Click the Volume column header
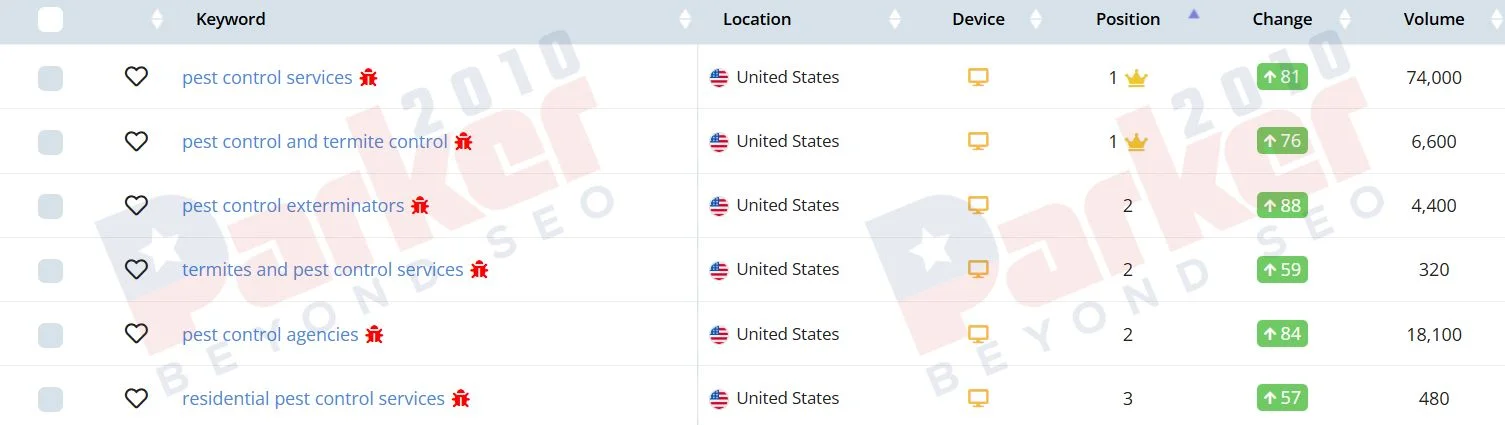Screen dimensions: 1505x425 [x=1434, y=19]
